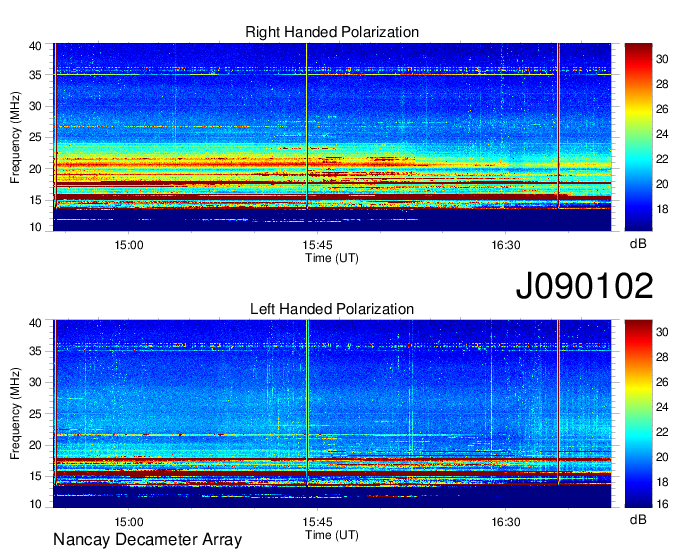This screenshot has width=680, height=552.
Task: Click the "28" dB value on Right Handed color bar
Action: click(x=662, y=84)
